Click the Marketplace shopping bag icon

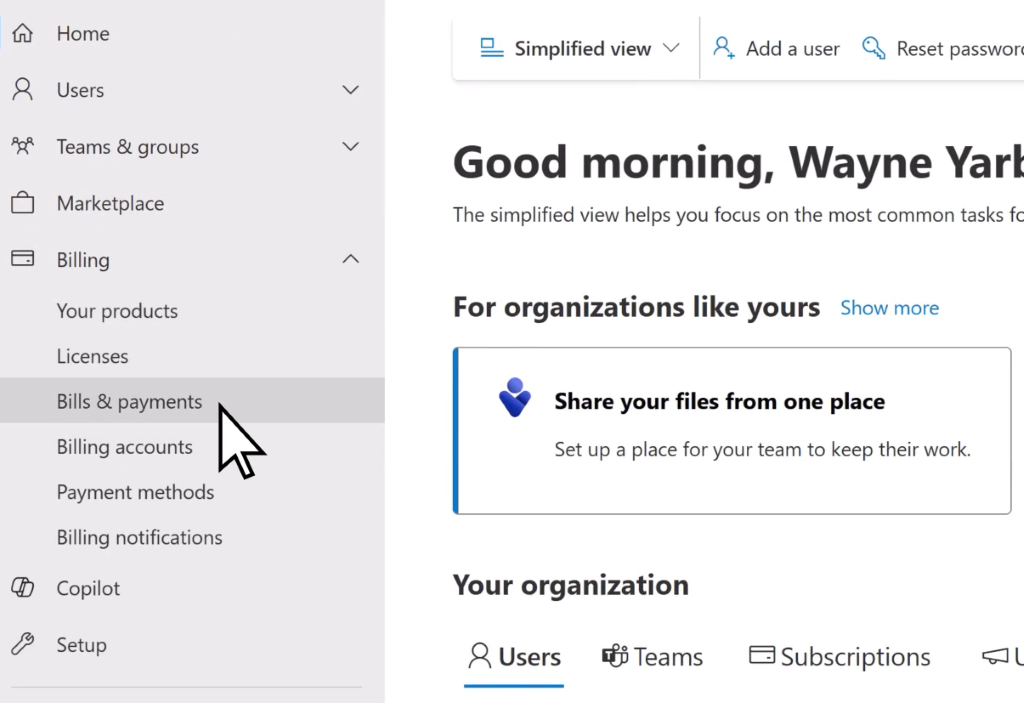22,203
